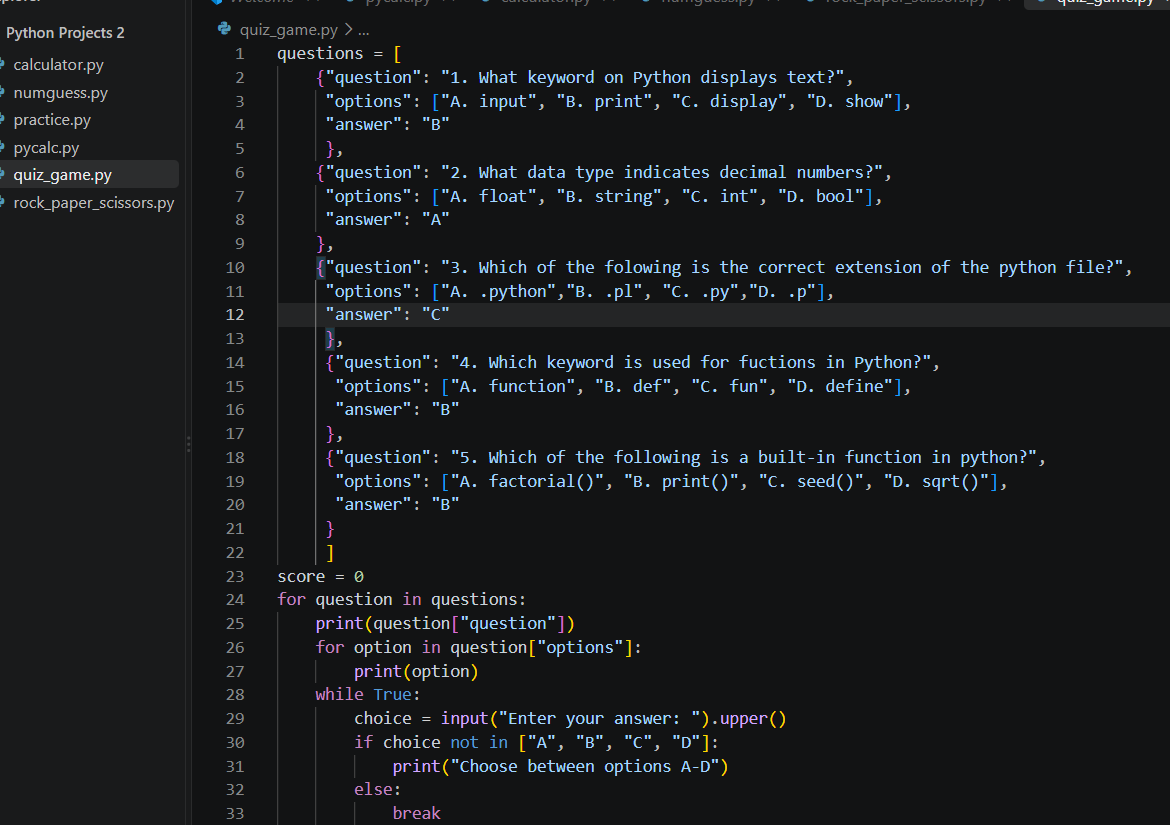This screenshot has height=825, width=1170.
Task: Select practice.py in the Explorer
Action: click(x=52, y=120)
